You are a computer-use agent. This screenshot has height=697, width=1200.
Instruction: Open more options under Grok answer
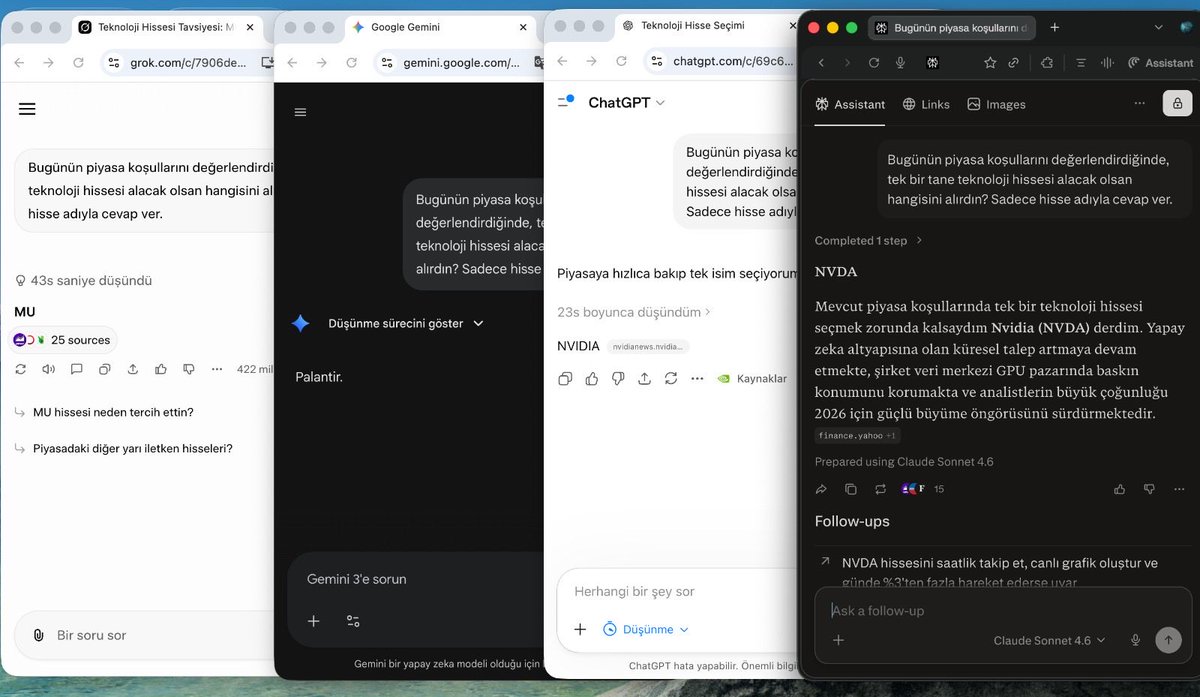(x=217, y=369)
